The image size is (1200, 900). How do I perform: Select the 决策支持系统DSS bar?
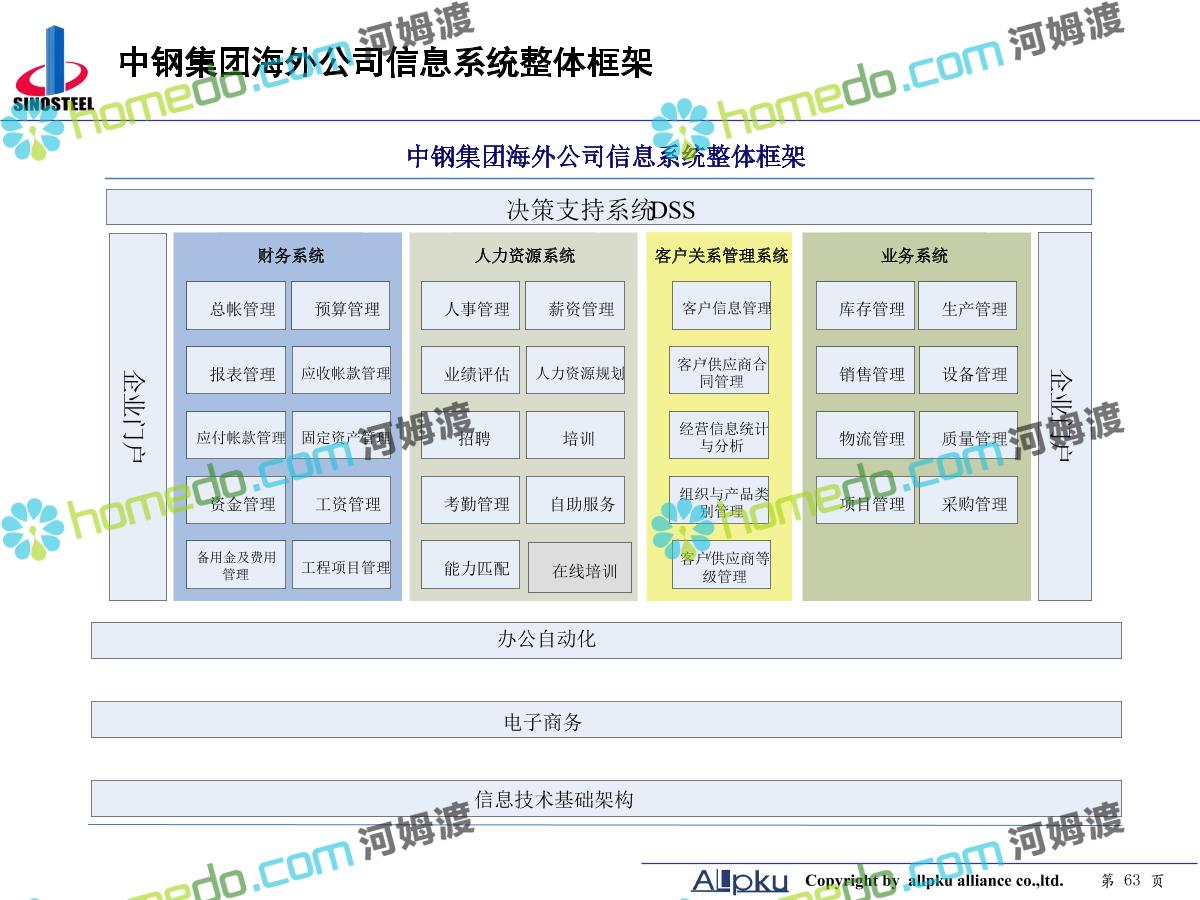599,208
